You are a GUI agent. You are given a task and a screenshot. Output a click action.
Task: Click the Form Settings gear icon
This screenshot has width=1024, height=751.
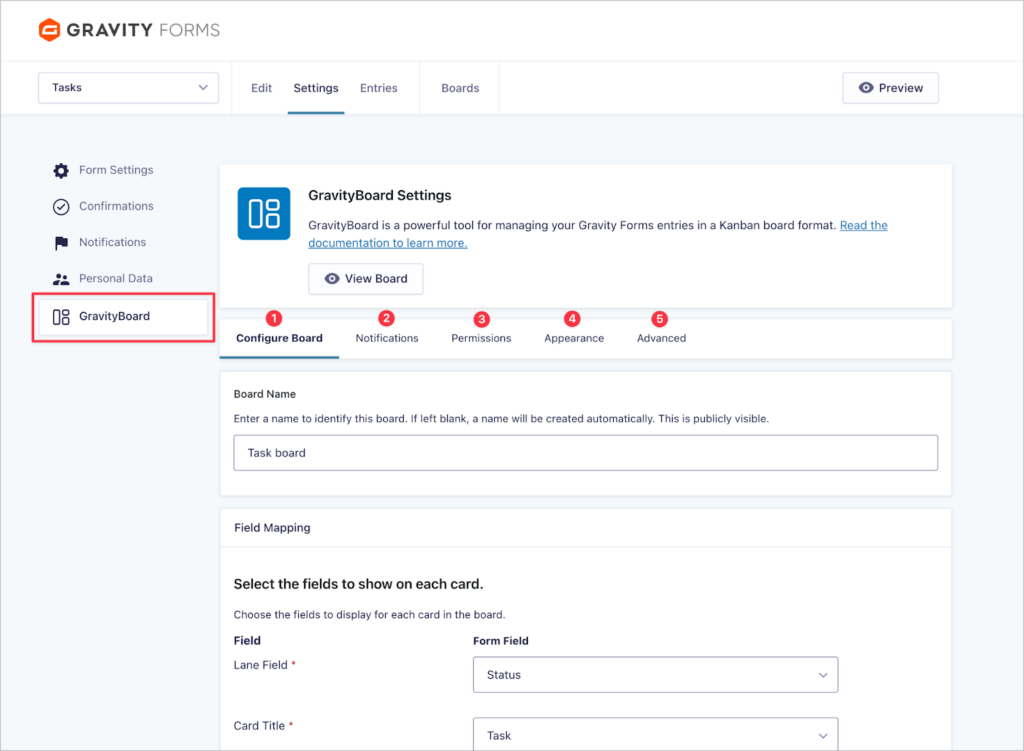[60, 170]
